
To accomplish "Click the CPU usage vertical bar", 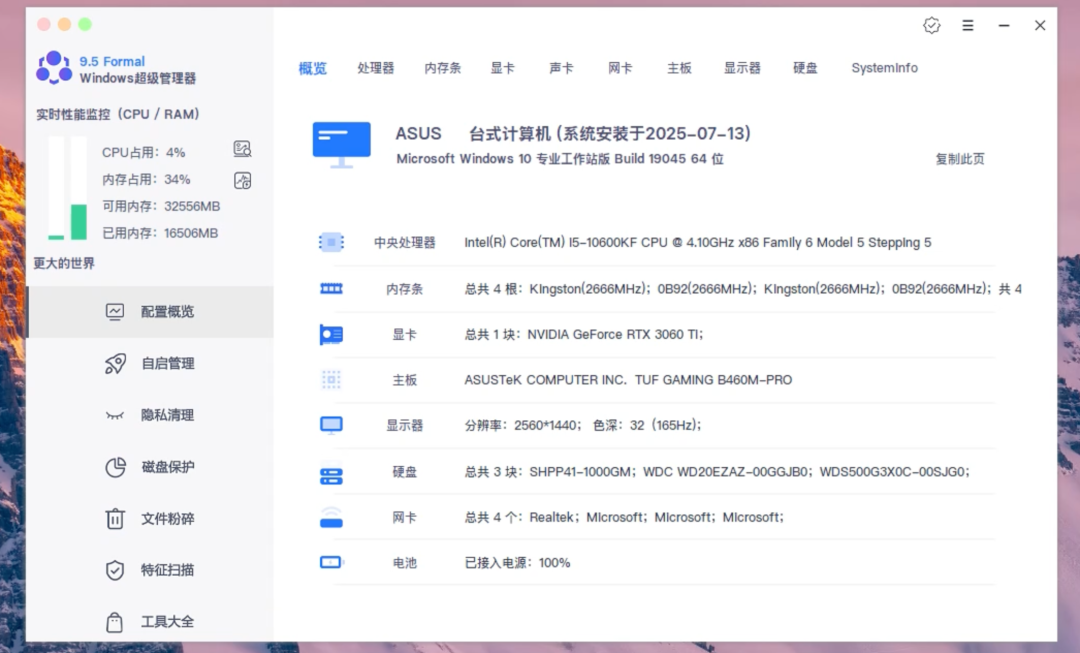I will click(56, 187).
